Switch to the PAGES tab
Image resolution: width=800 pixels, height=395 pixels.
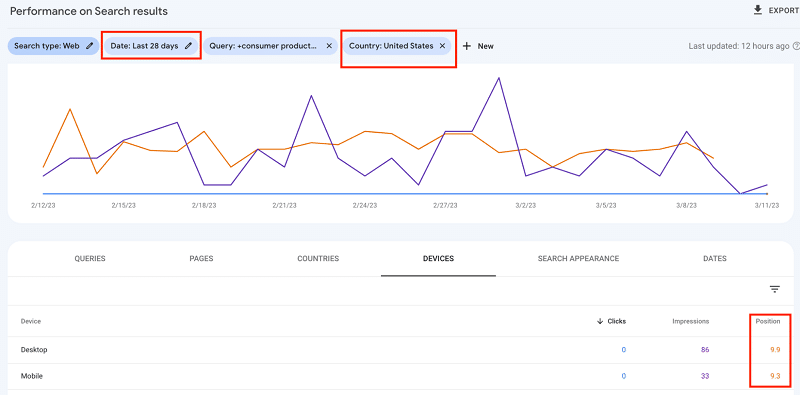click(x=201, y=259)
